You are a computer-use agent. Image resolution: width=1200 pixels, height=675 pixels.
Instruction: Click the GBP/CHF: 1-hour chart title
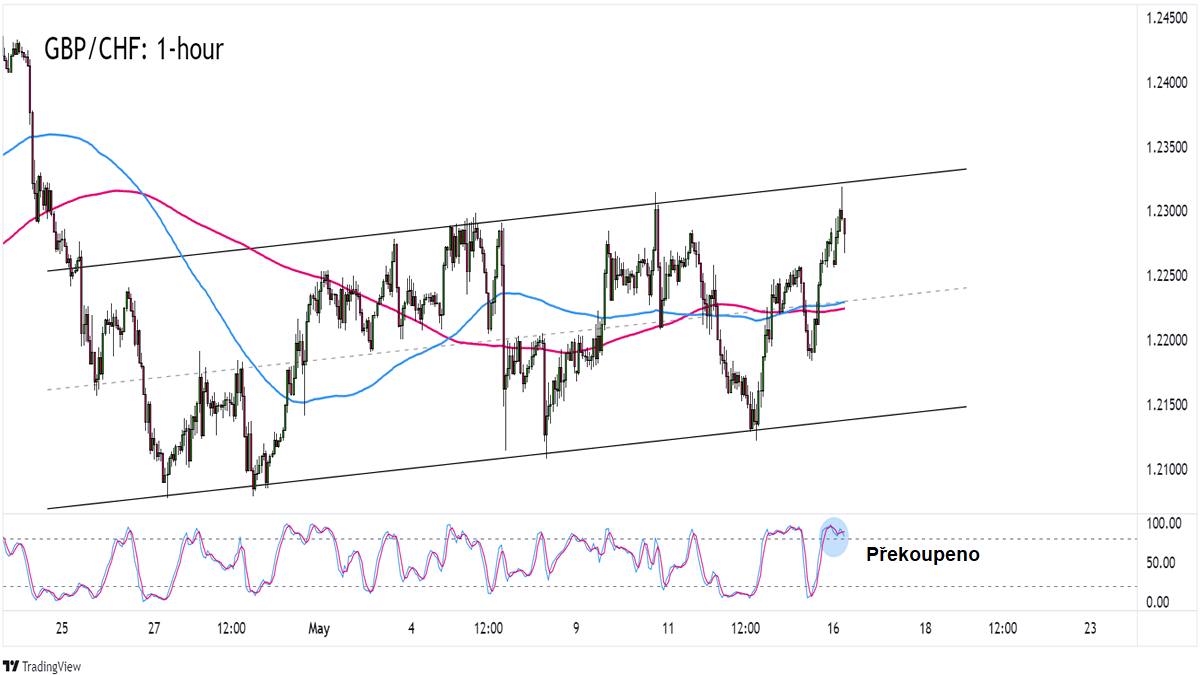pyautogui.click(x=133, y=48)
